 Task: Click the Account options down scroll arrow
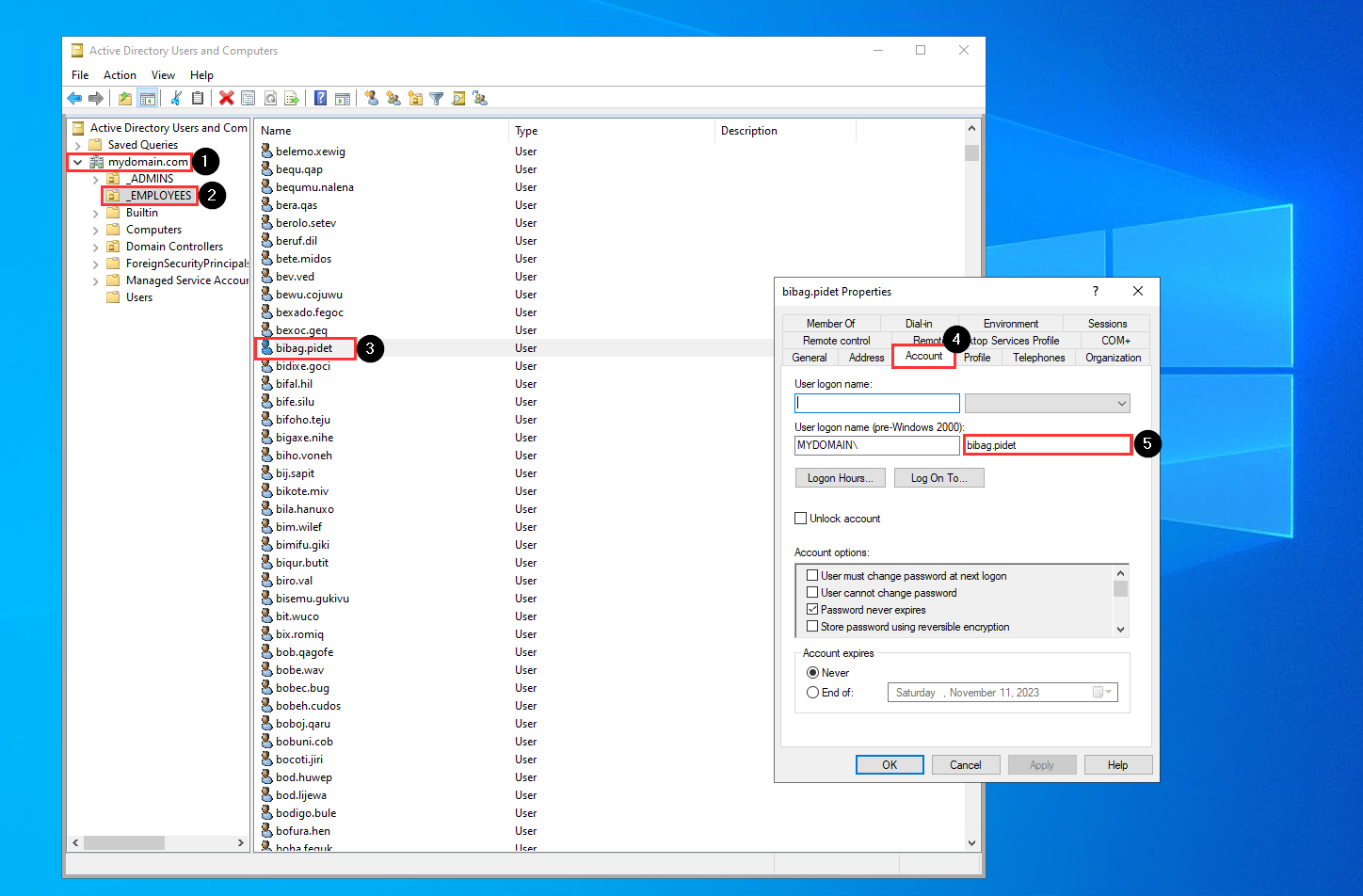pos(1120,629)
